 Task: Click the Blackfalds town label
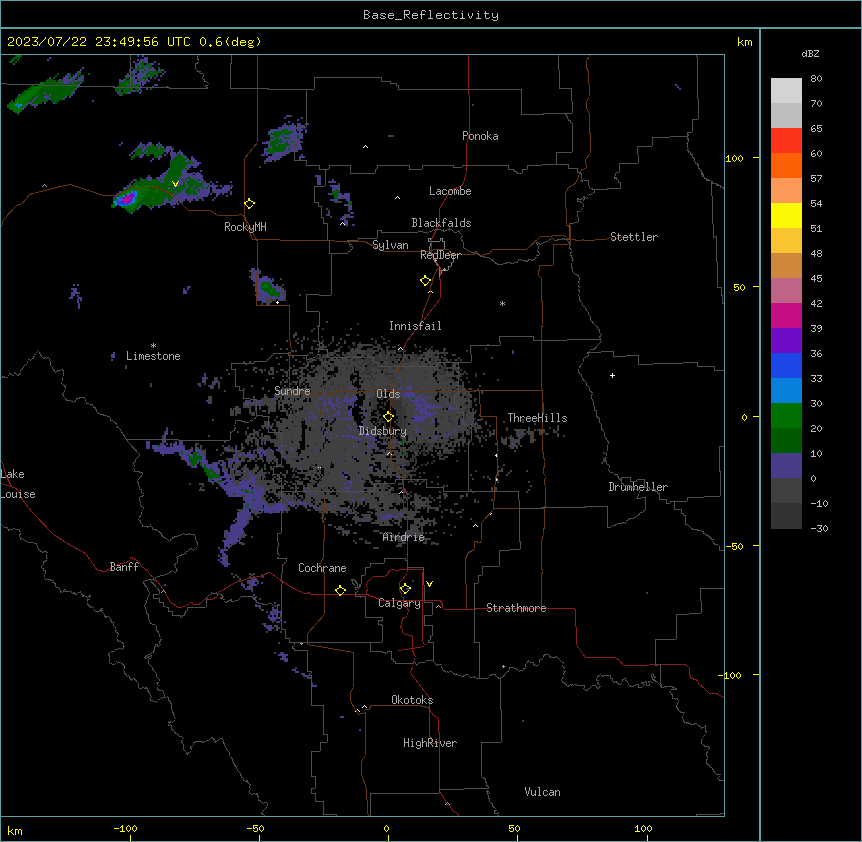click(441, 223)
